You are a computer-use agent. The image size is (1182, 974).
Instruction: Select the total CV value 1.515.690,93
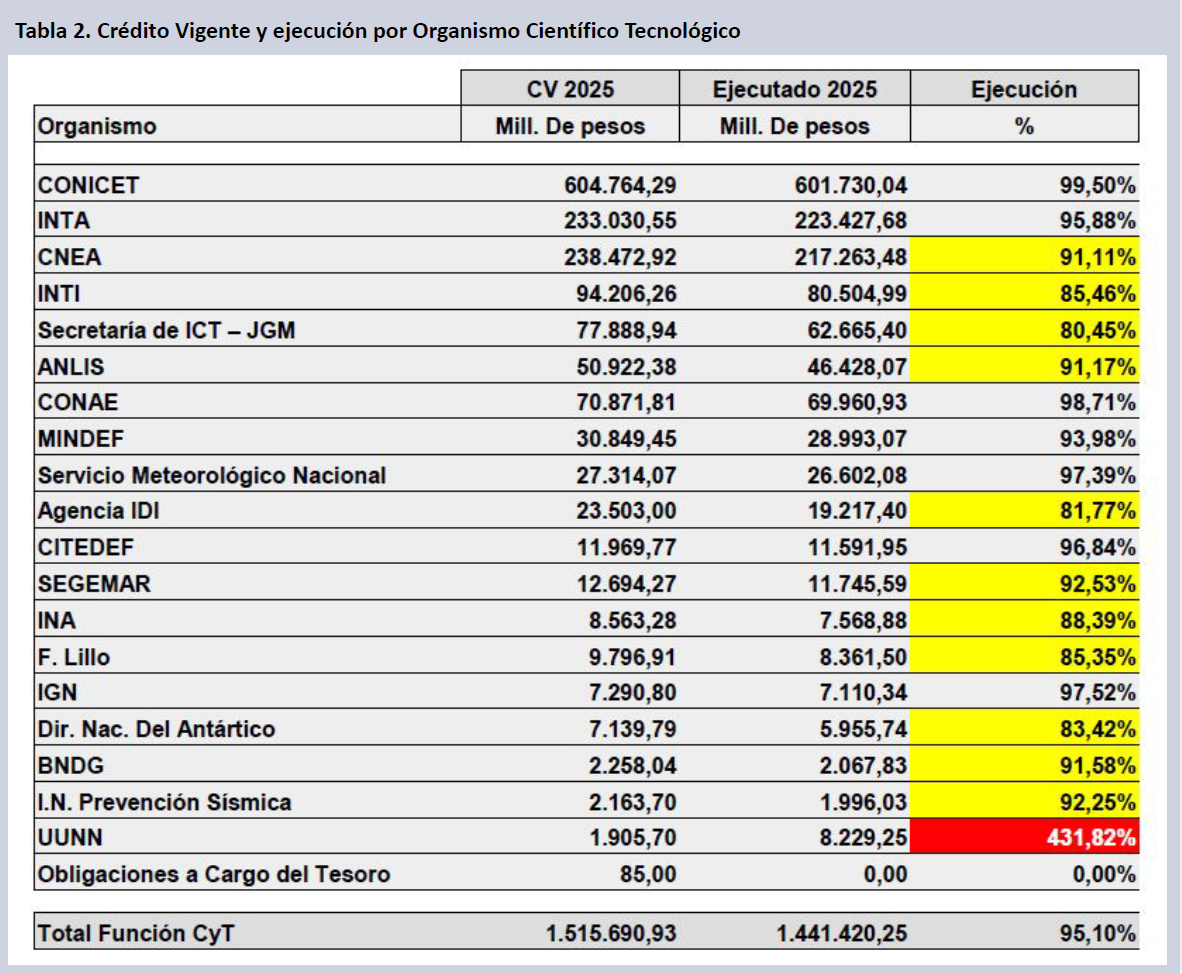click(x=611, y=933)
